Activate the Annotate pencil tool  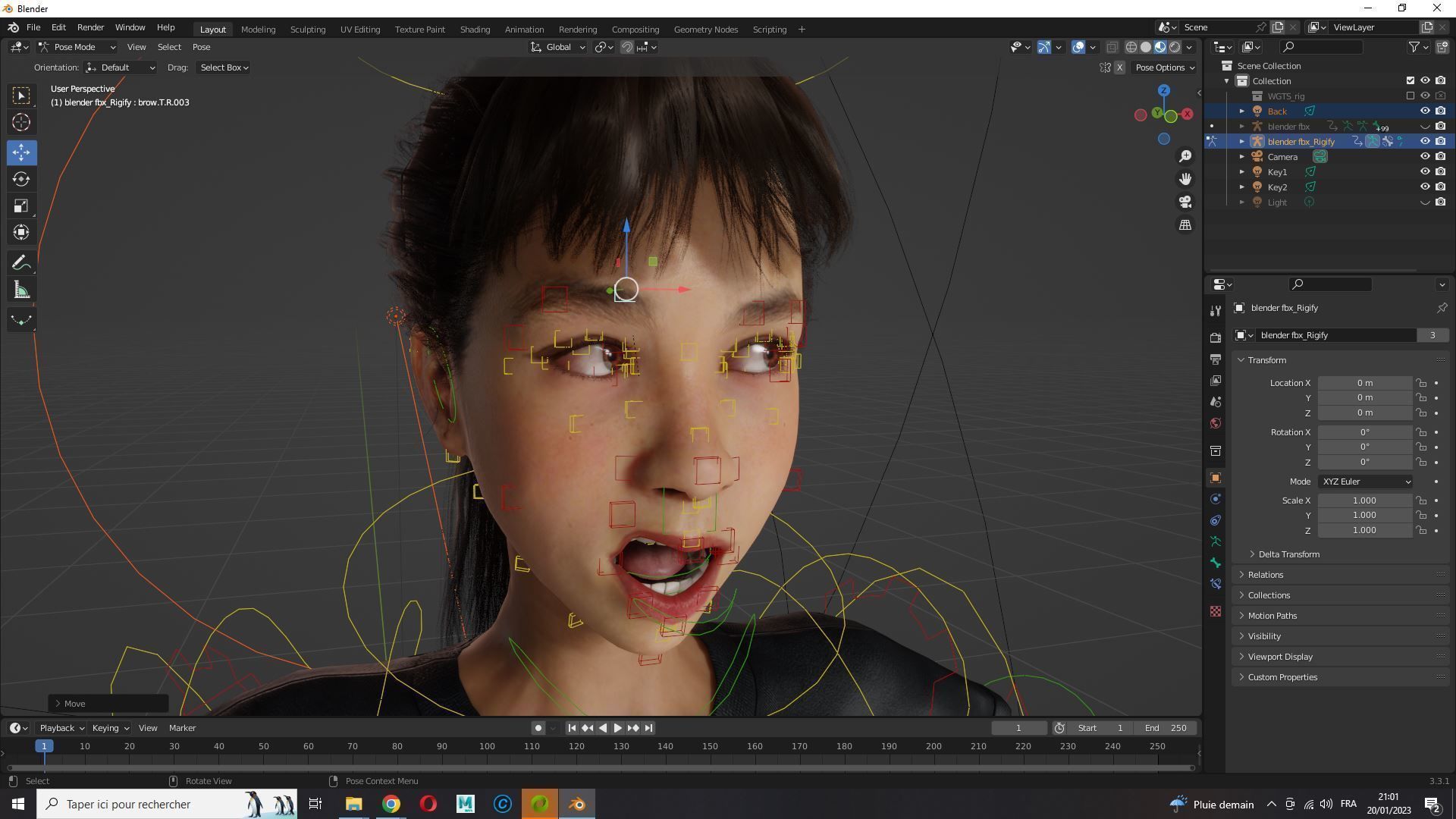coord(21,263)
